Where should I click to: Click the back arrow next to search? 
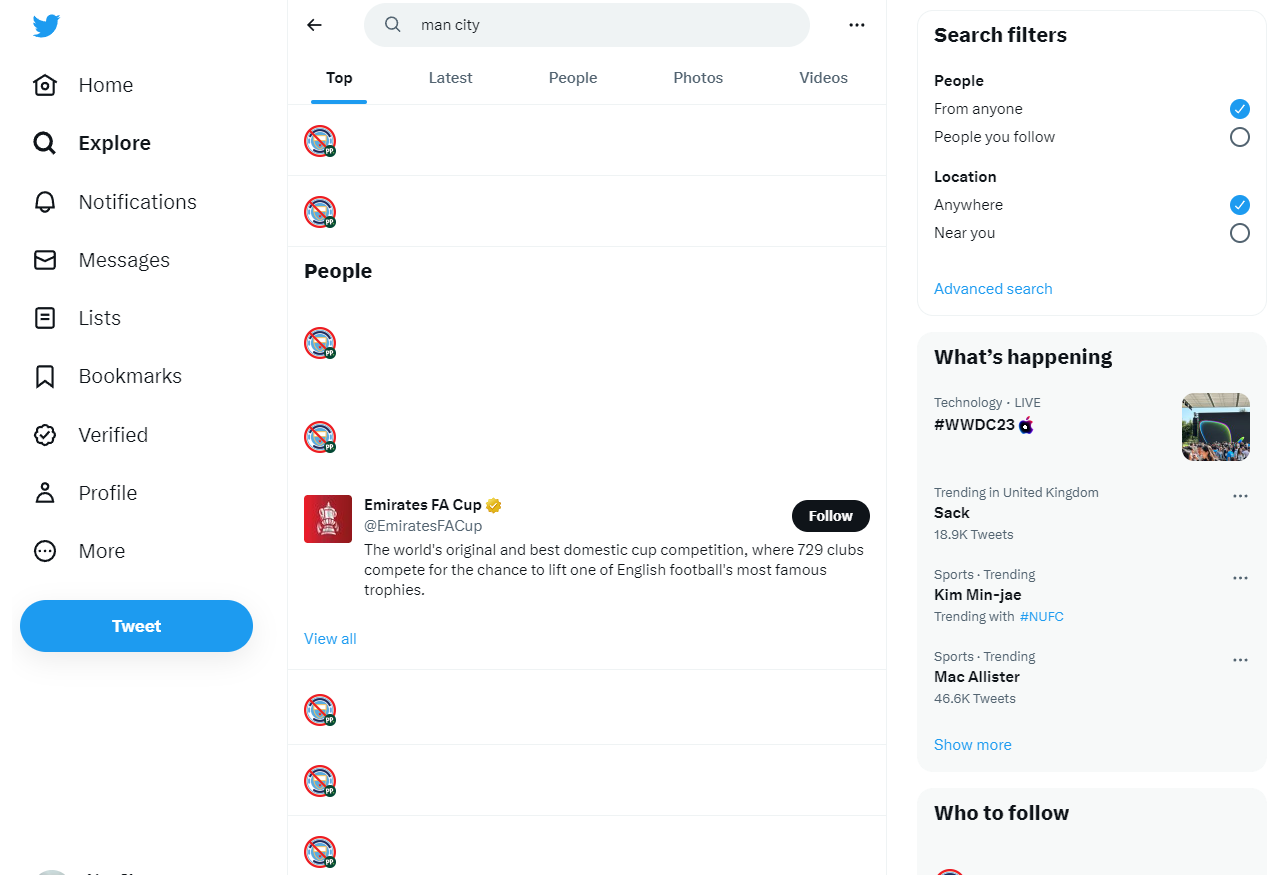pos(315,25)
